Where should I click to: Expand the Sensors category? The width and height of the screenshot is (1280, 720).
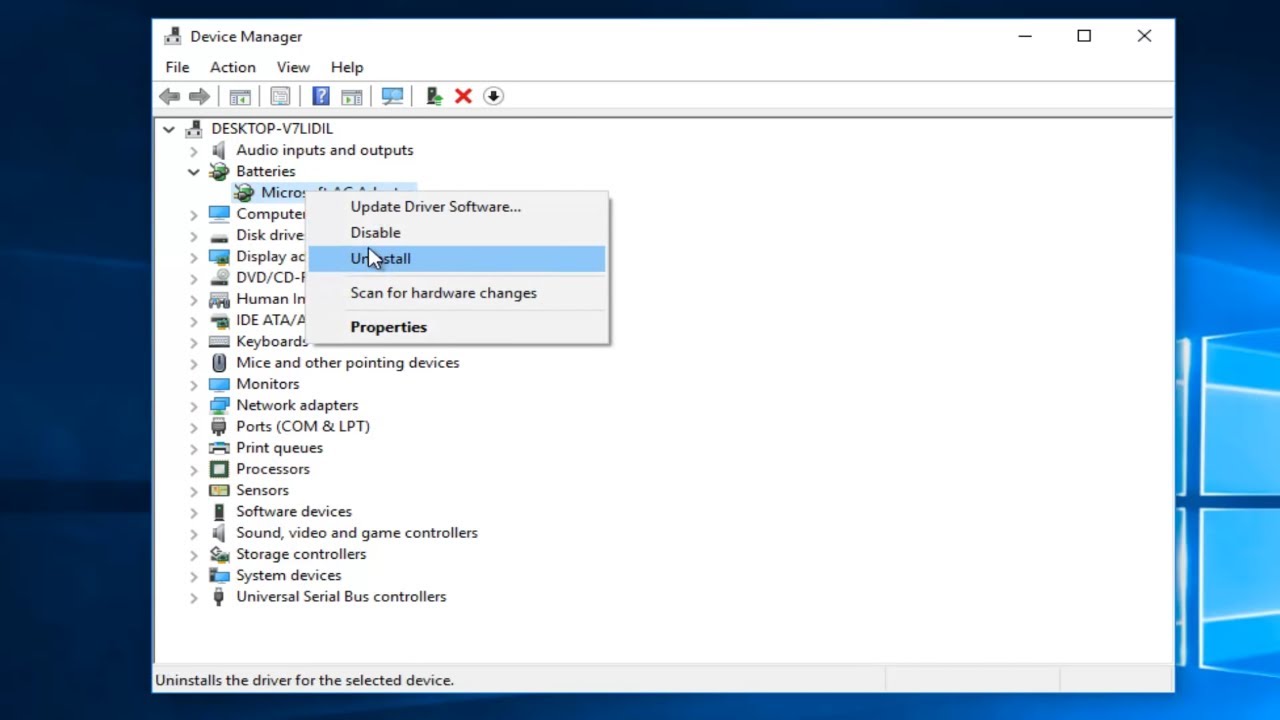point(193,491)
